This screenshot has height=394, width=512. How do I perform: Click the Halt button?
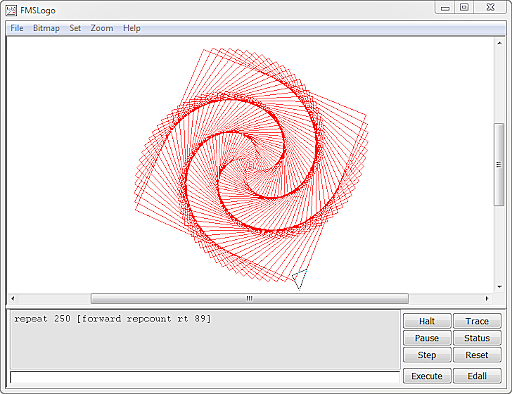point(427,321)
